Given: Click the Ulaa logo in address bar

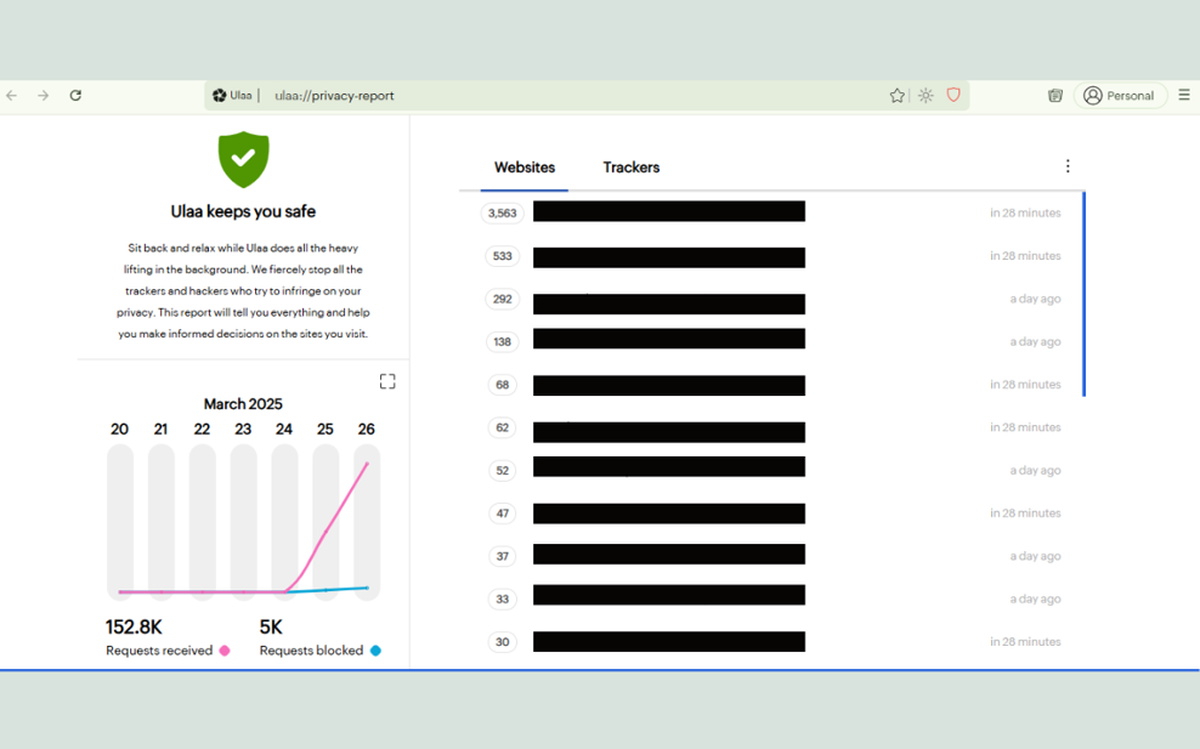Looking at the screenshot, I should click(220, 96).
